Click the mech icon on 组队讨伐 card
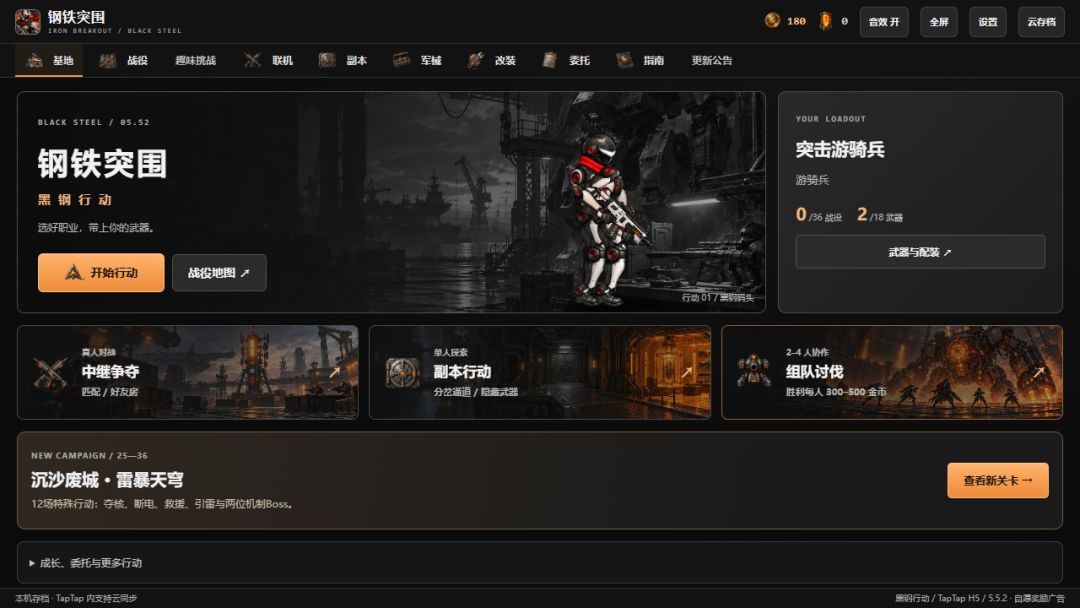1080x608 pixels. click(755, 373)
